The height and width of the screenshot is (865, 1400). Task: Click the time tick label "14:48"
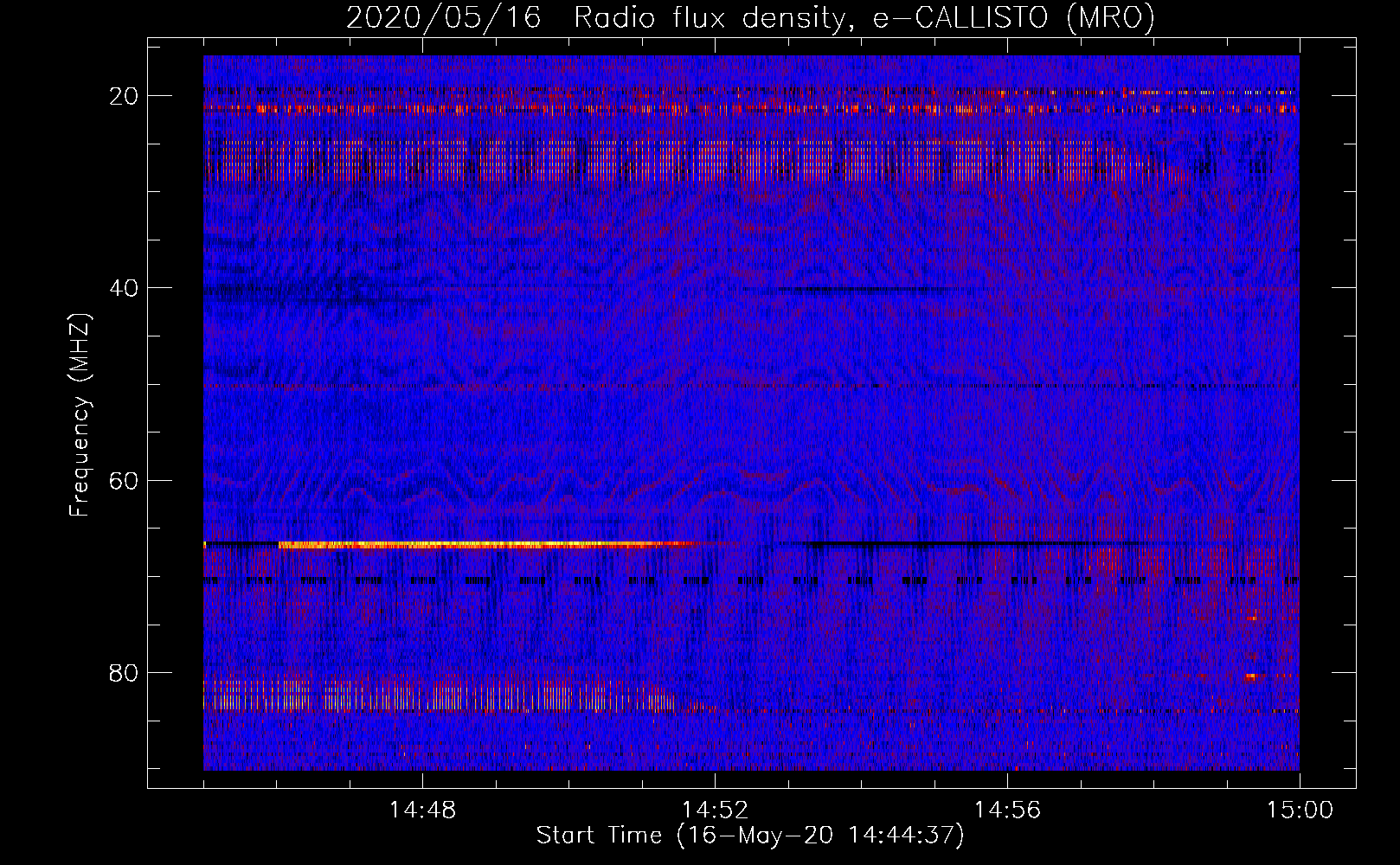(x=422, y=811)
